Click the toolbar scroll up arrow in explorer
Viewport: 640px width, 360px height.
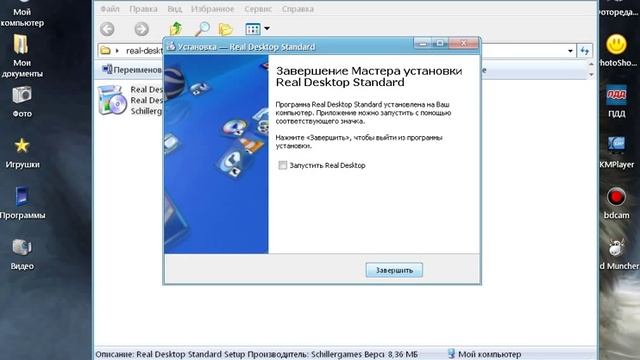(591, 64)
